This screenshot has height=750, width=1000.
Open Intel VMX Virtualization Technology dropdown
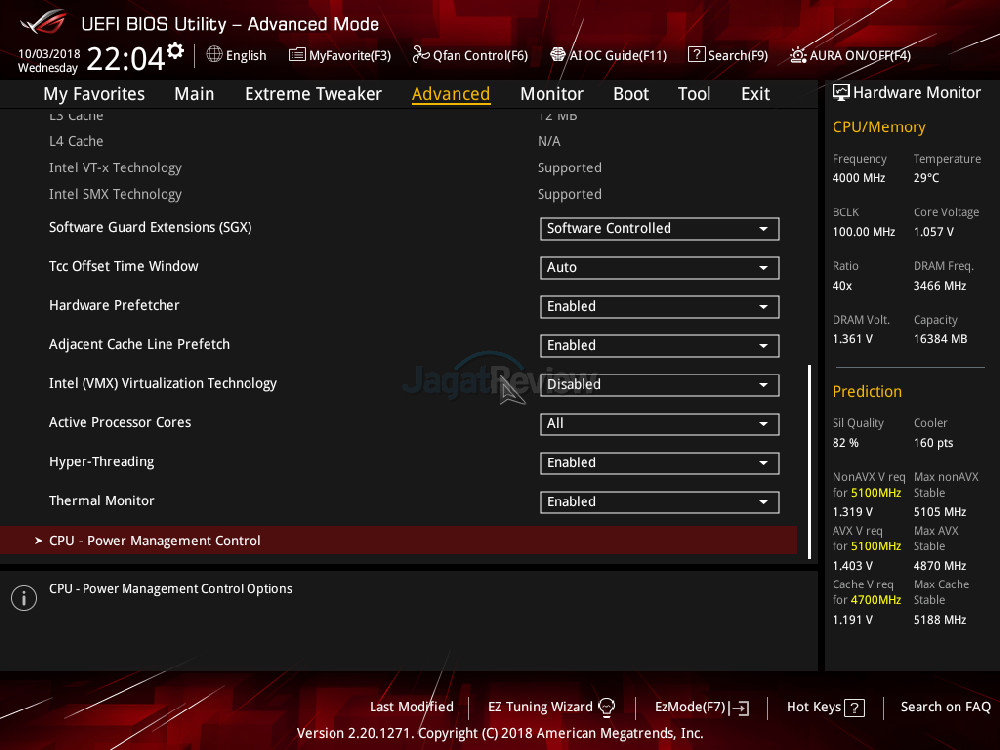click(x=659, y=385)
